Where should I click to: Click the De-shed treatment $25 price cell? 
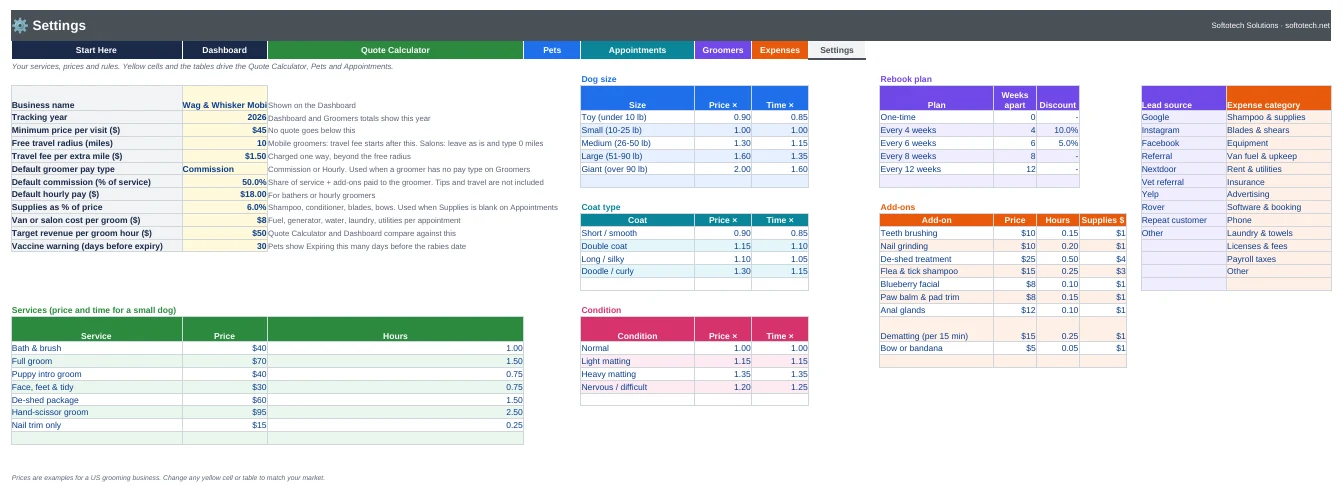[1015, 258]
